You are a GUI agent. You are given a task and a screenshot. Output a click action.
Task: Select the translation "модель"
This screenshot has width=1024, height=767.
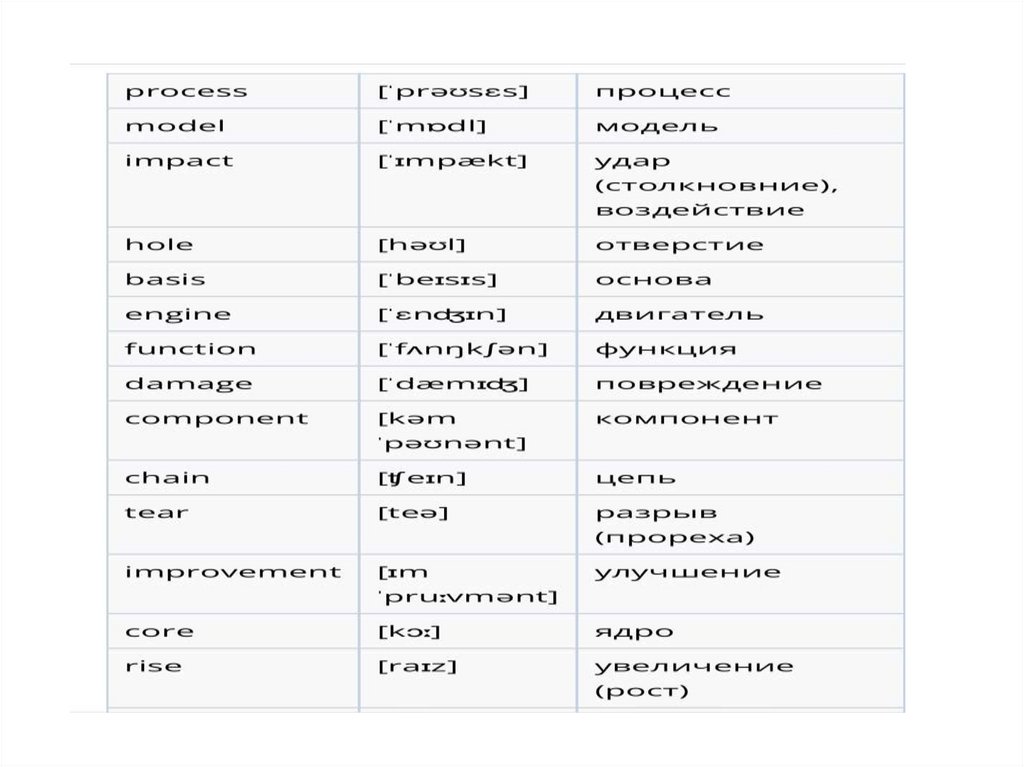pyautogui.click(x=656, y=126)
